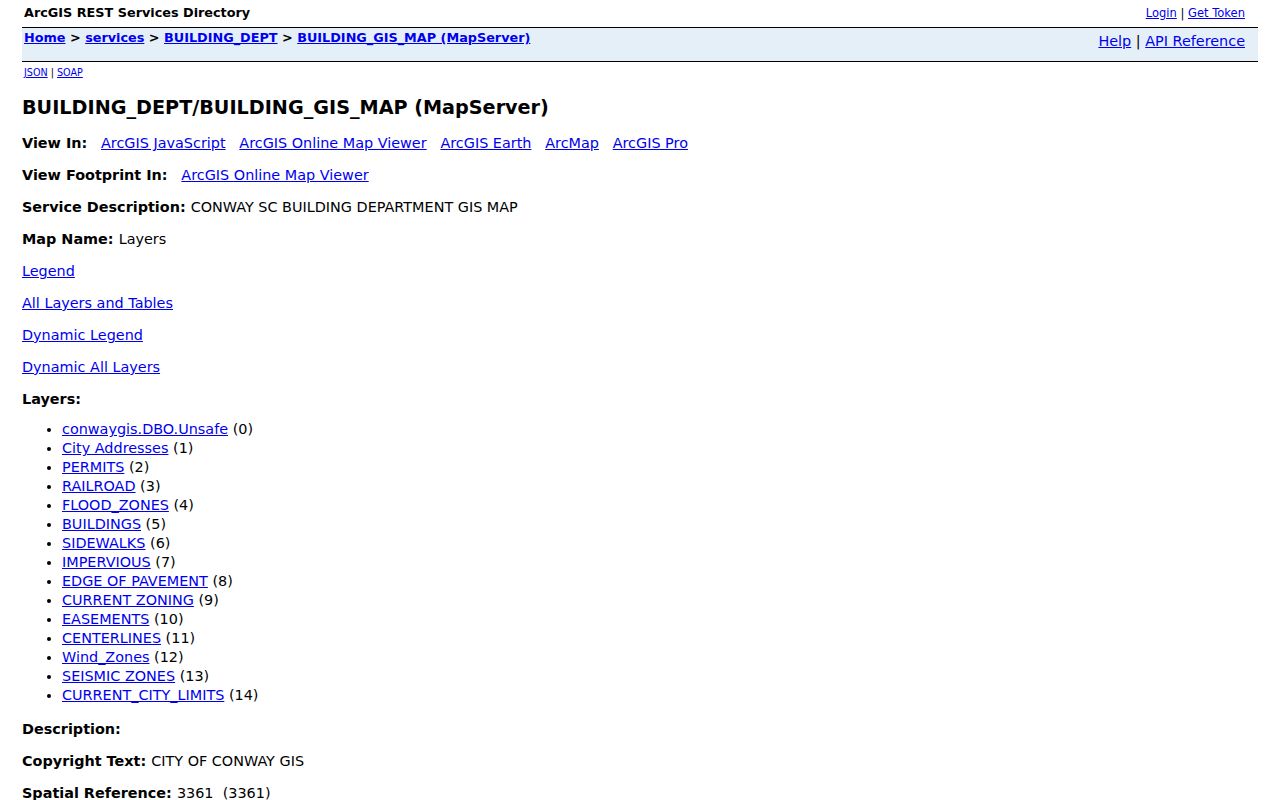View map in ArcGIS Earth
Viewport: 1280px width, 800px height.
[486, 143]
